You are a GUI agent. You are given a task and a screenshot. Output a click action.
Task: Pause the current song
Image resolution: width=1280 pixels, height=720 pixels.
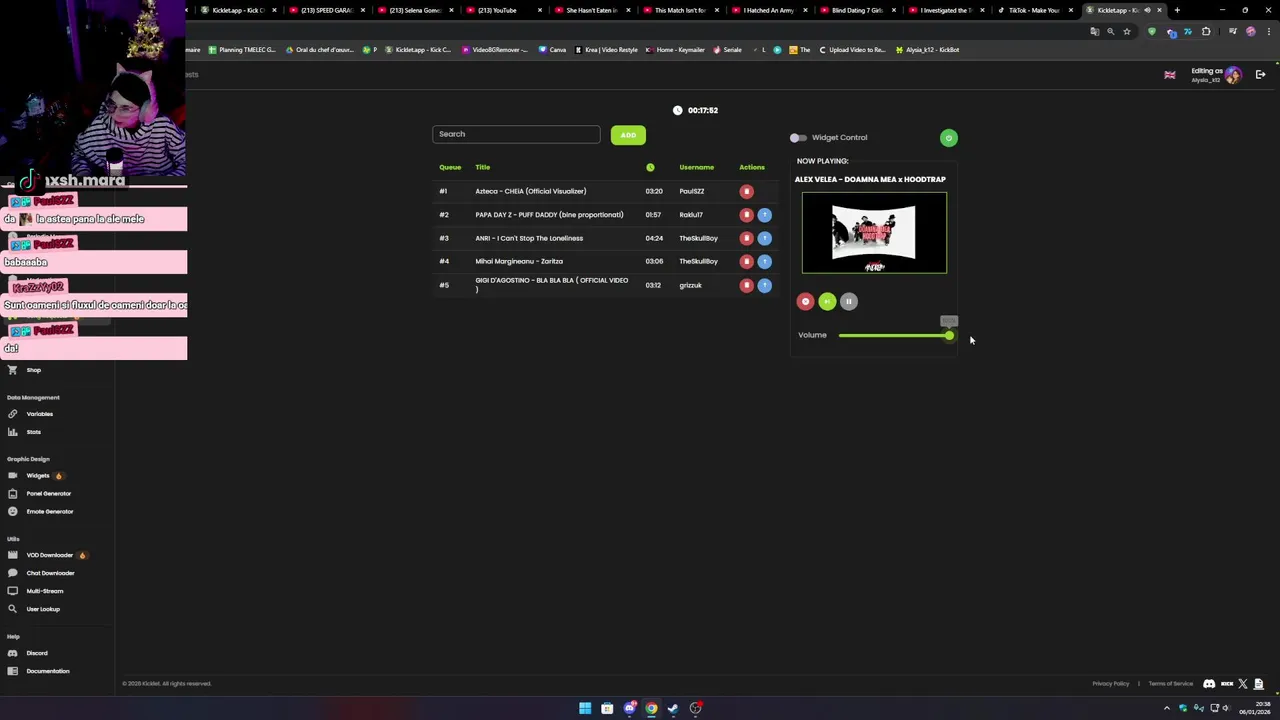click(849, 301)
